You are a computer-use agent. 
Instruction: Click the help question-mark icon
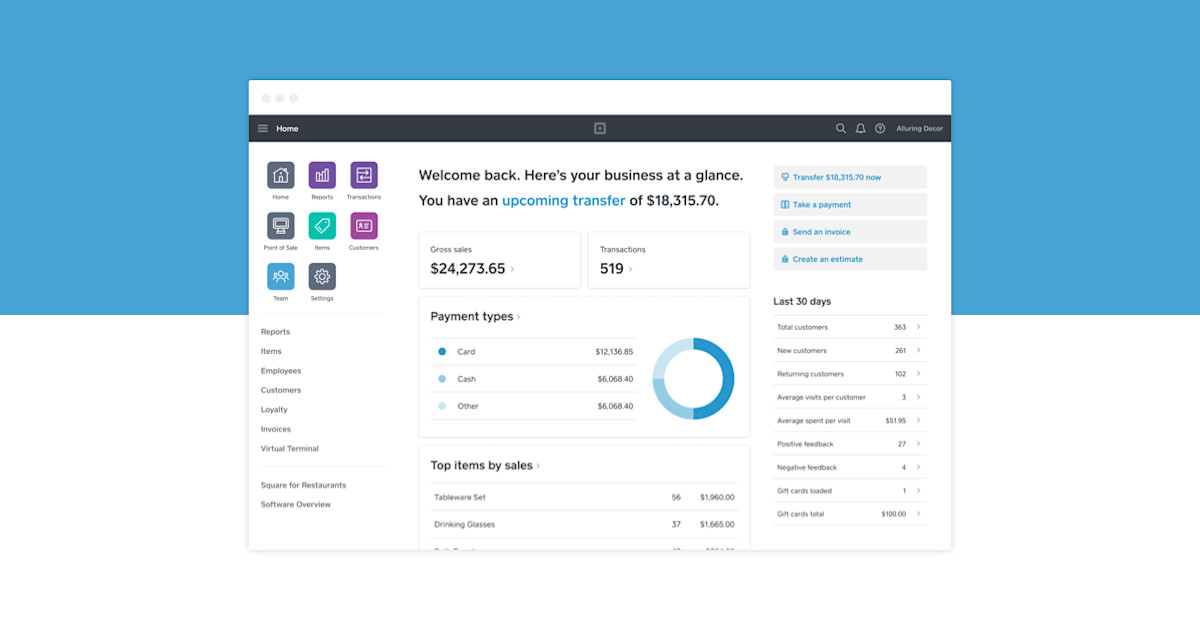click(880, 128)
